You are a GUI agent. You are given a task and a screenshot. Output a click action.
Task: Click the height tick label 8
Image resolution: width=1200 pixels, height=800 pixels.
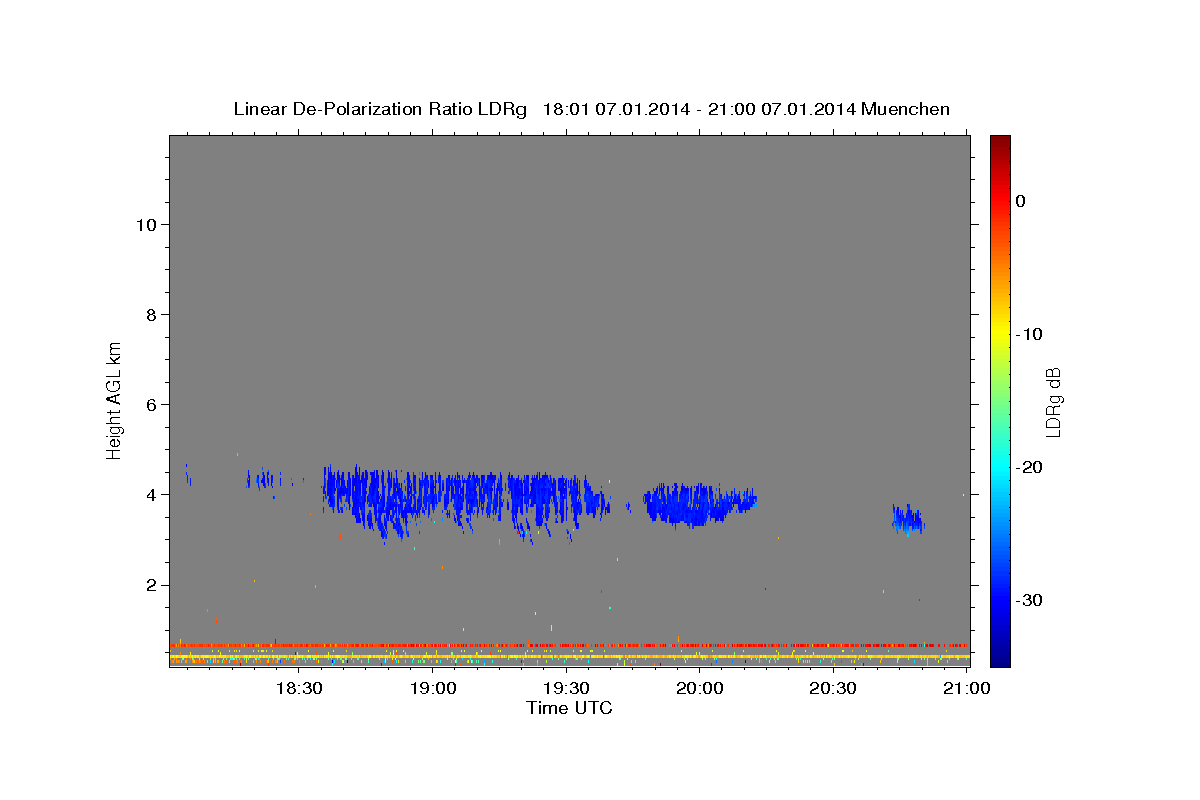click(x=150, y=314)
